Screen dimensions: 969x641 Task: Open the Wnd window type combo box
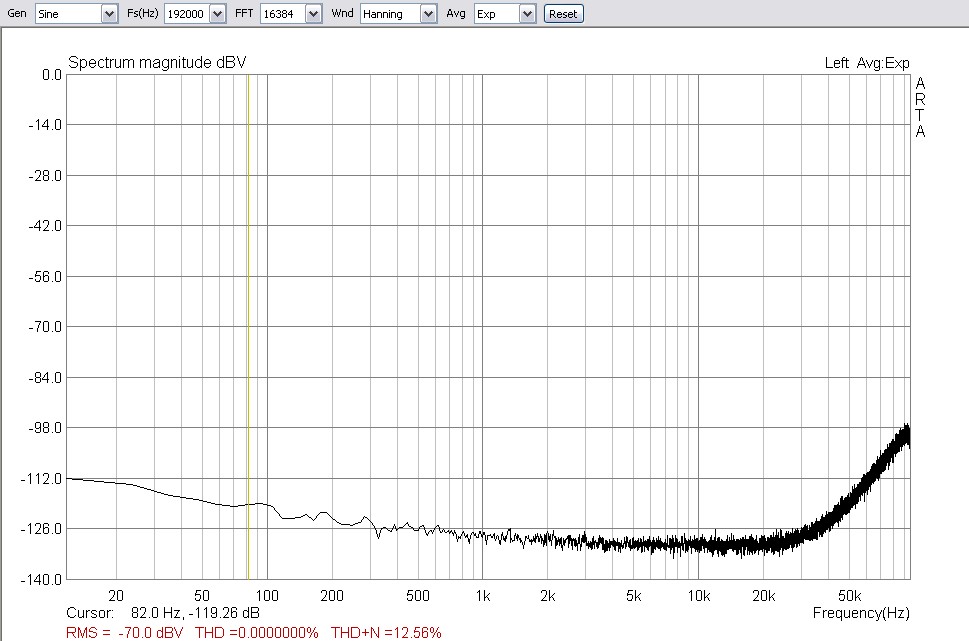(x=399, y=14)
